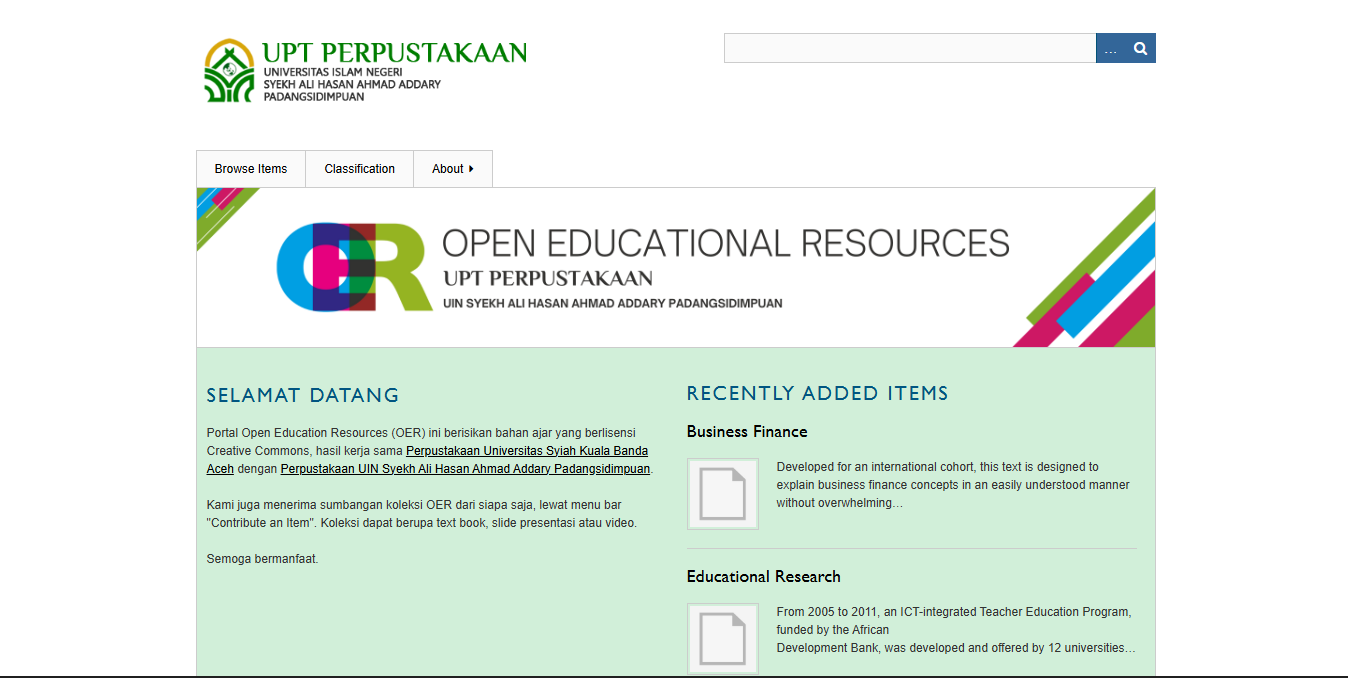Image resolution: width=1348 pixels, height=678 pixels.
Task: Click the Recently Added Items heading
Action: [x=818, y=394]
